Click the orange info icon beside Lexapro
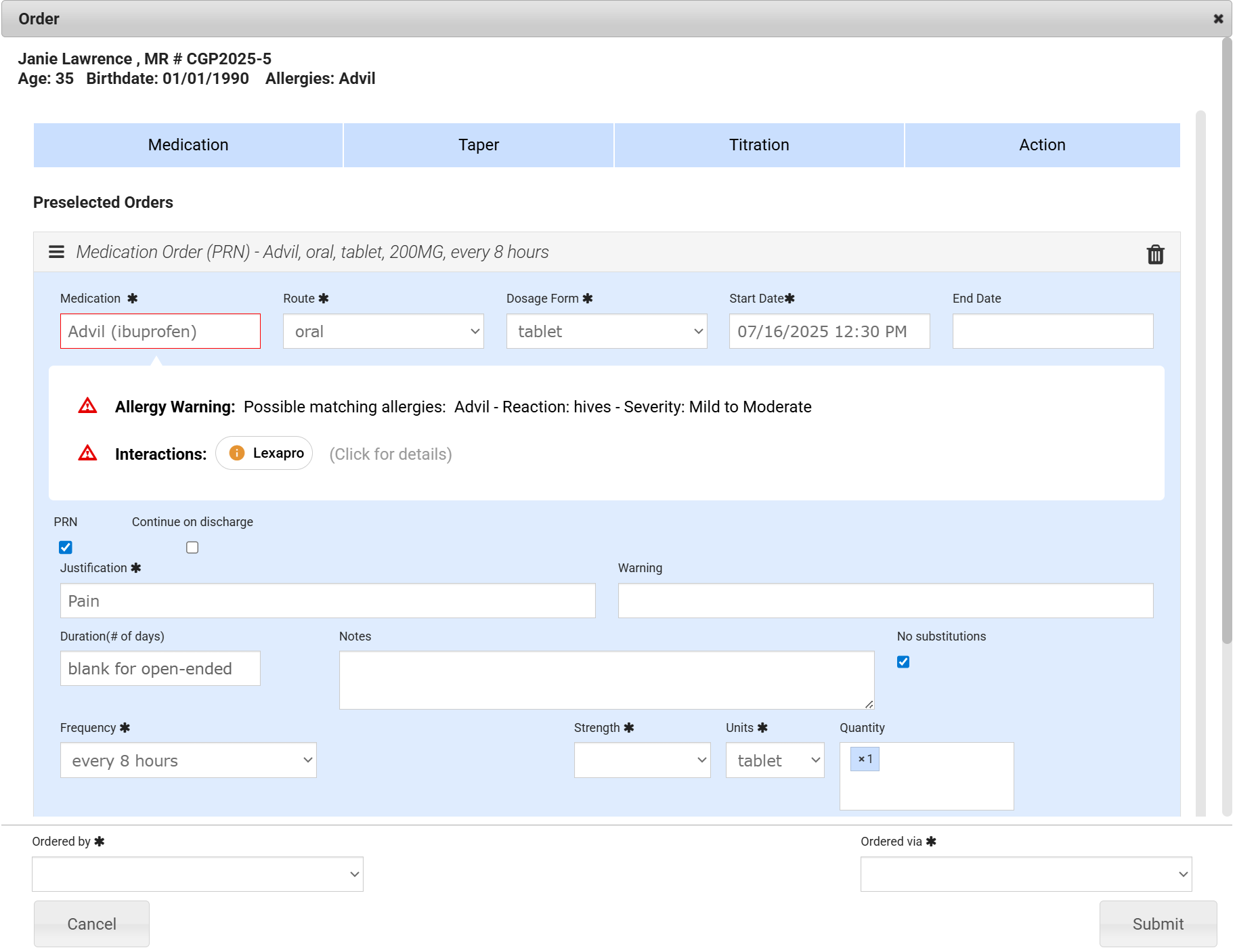 pyautogui.click(x=237, y=453)
